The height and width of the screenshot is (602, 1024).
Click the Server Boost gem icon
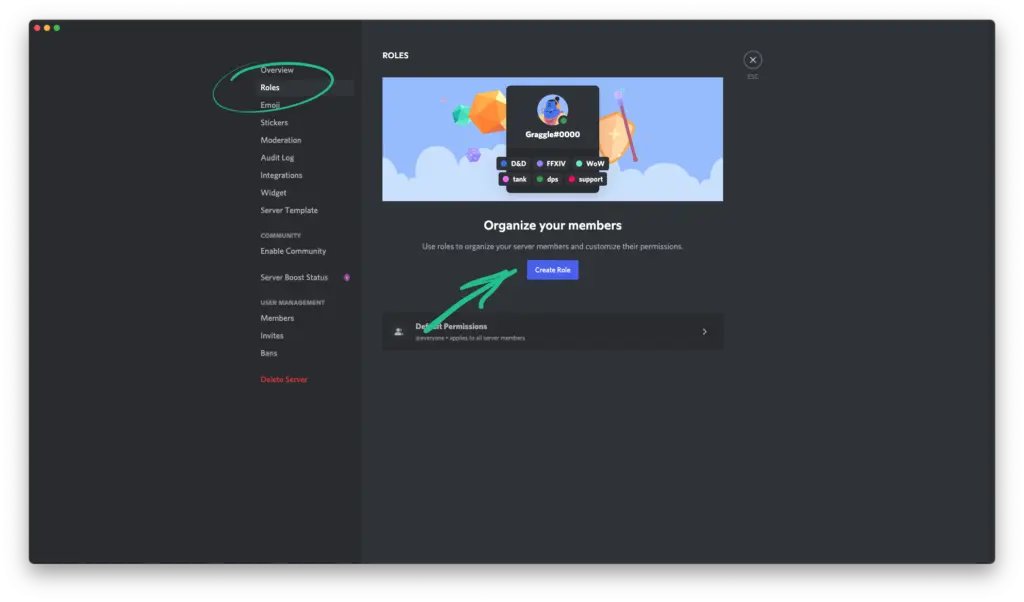point(347,277)
